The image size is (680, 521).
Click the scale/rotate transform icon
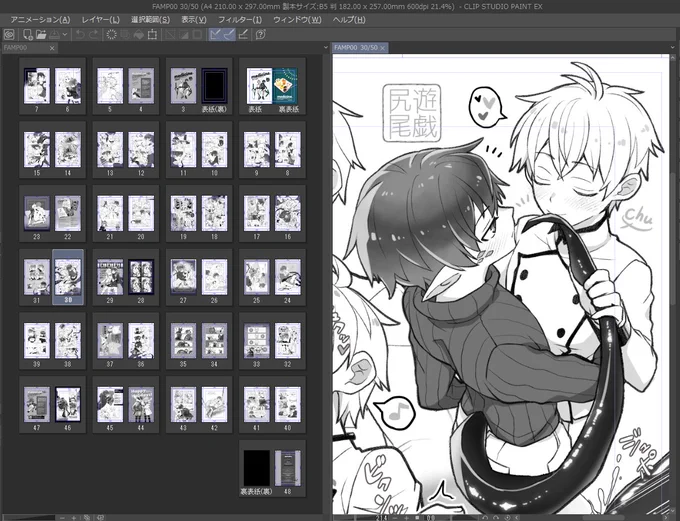pyautogui.click(x=152, y=34)
